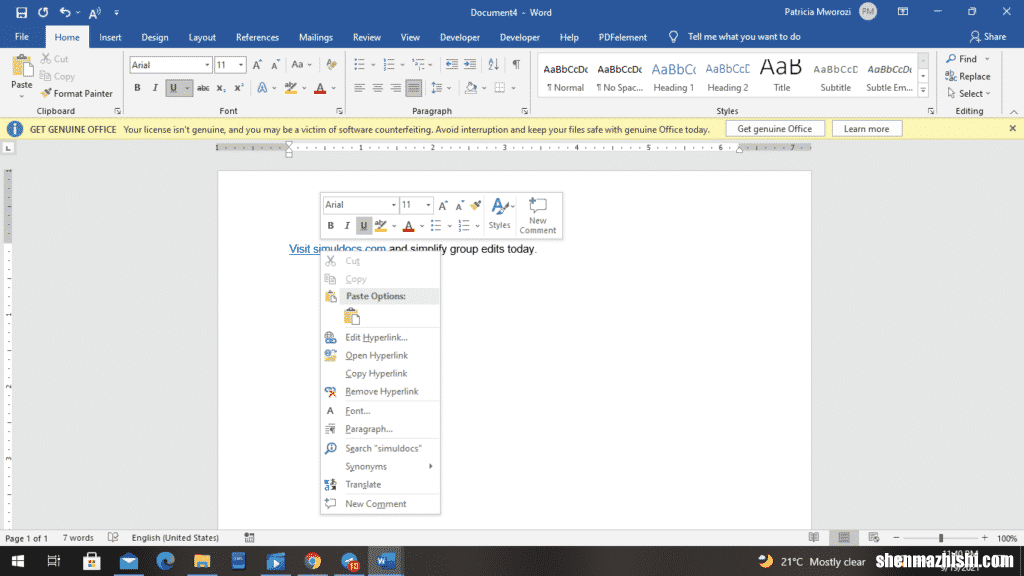This screenshot has height=576, width=1024.
Task: Increase the paragraph indent
Action: point(470,64)
